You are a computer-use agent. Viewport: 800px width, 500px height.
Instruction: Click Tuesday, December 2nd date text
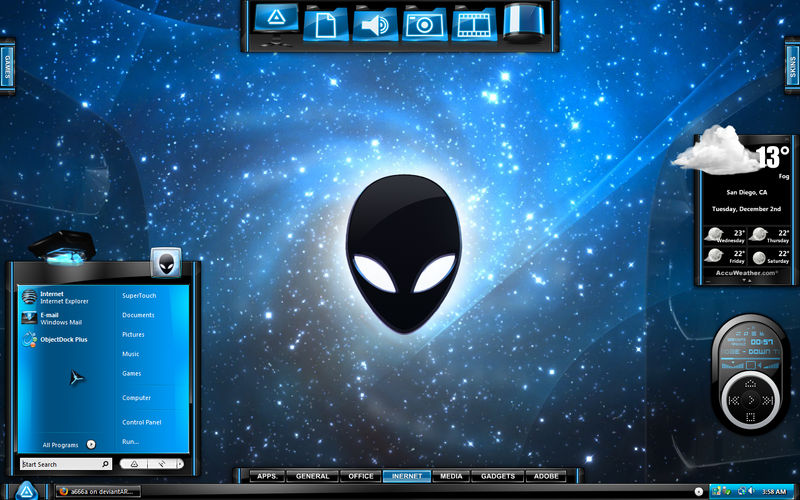click(x=746, y=209)
